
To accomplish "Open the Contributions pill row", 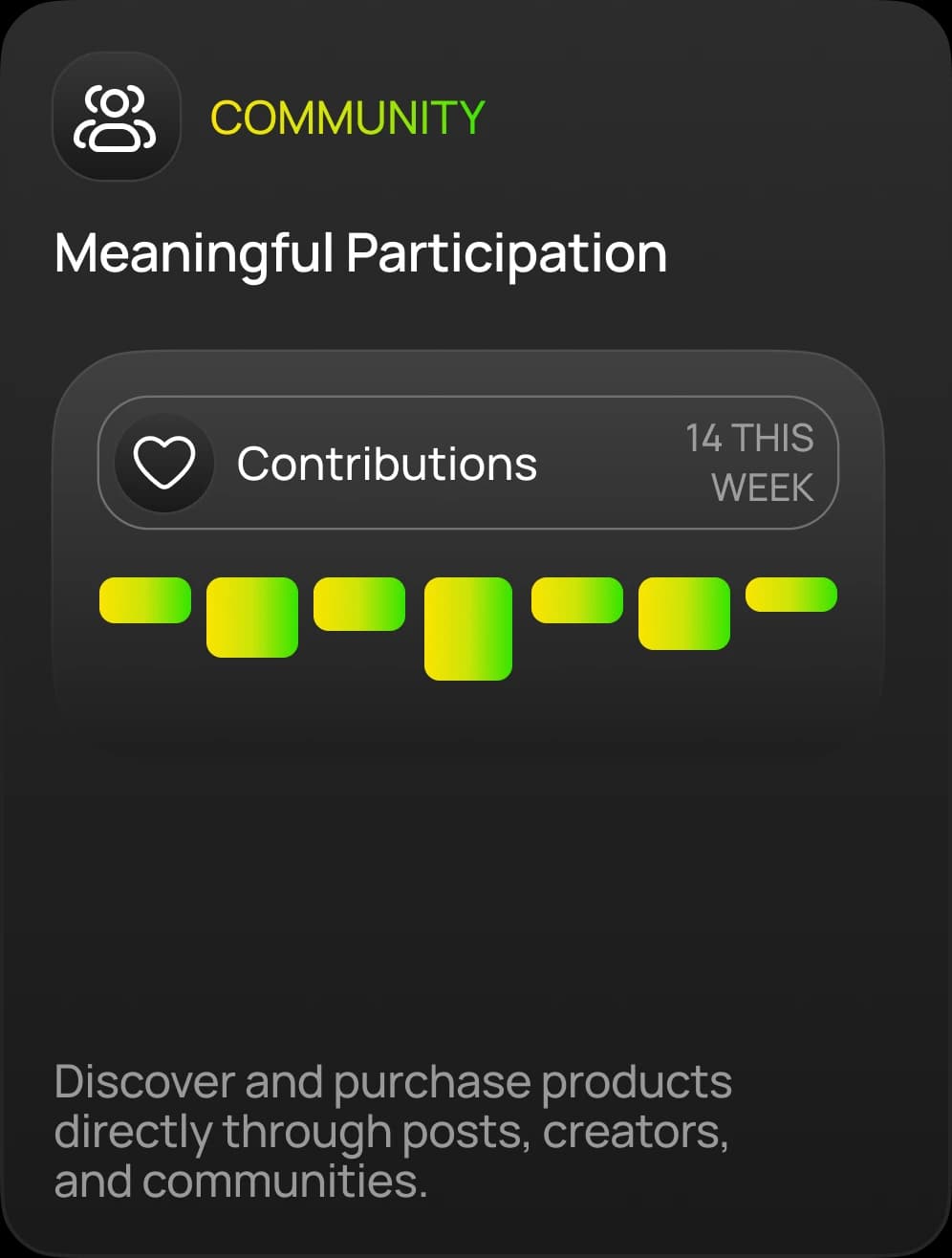I will tap(468, 463).
